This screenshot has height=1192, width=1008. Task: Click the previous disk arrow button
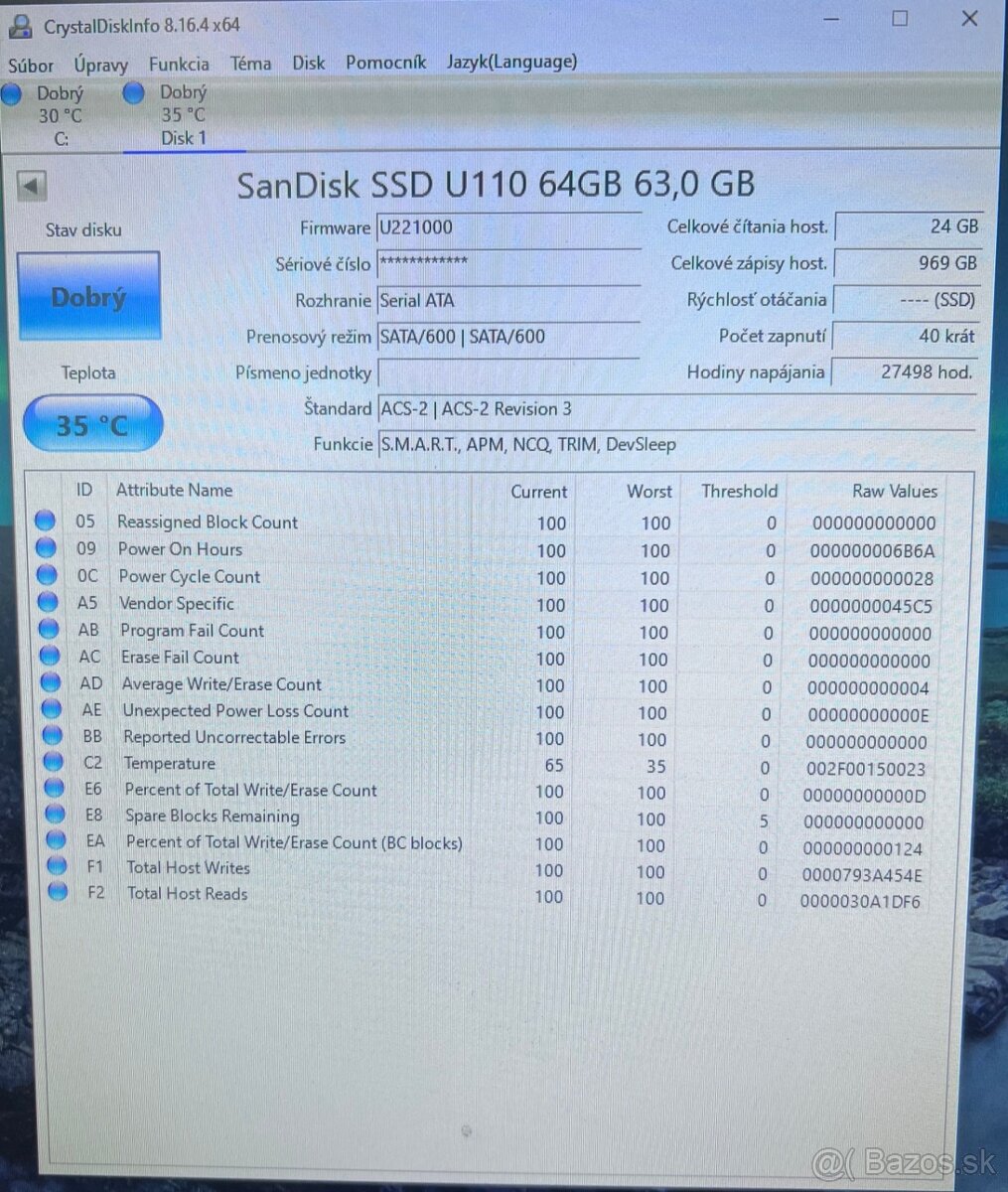[32, 185]
